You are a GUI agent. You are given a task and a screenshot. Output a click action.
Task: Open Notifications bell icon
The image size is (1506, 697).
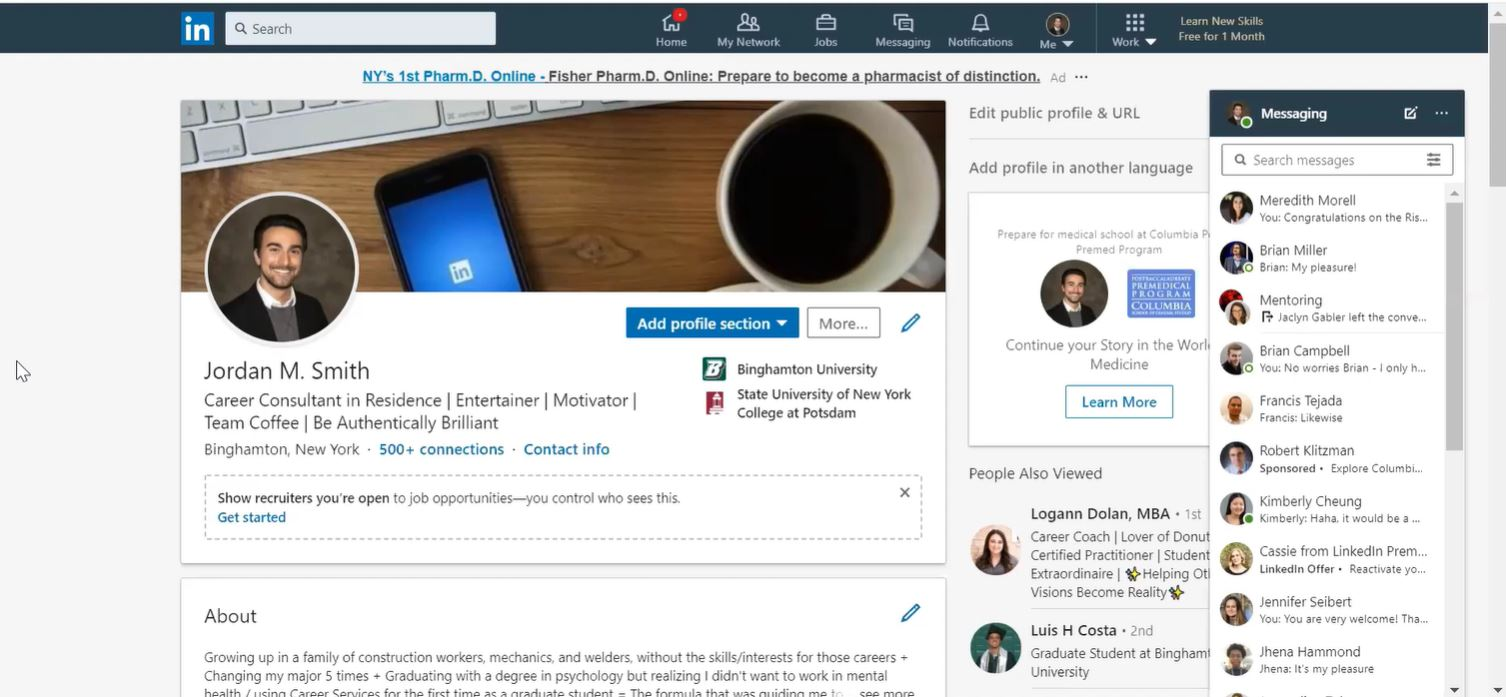point(980,22)
